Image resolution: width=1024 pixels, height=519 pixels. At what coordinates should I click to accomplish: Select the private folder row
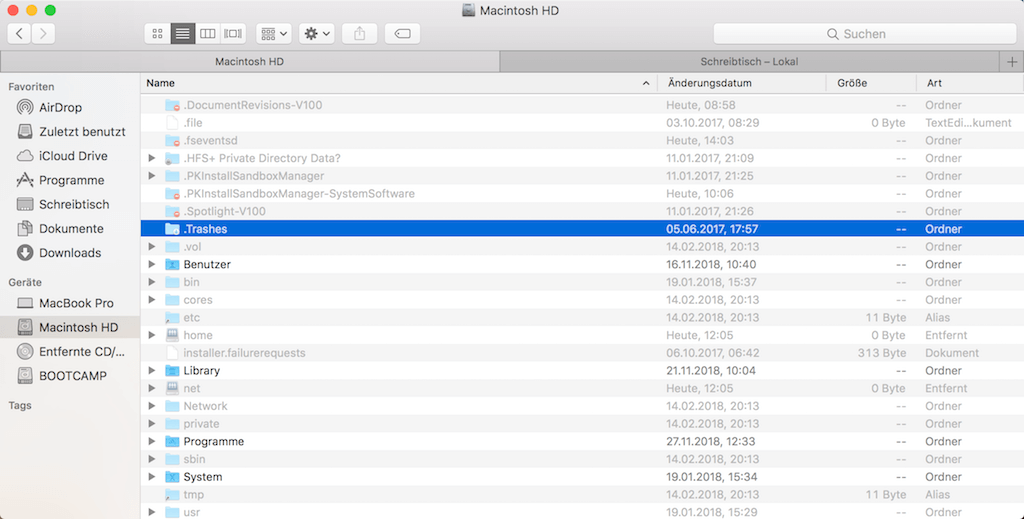tap(583, 424)
